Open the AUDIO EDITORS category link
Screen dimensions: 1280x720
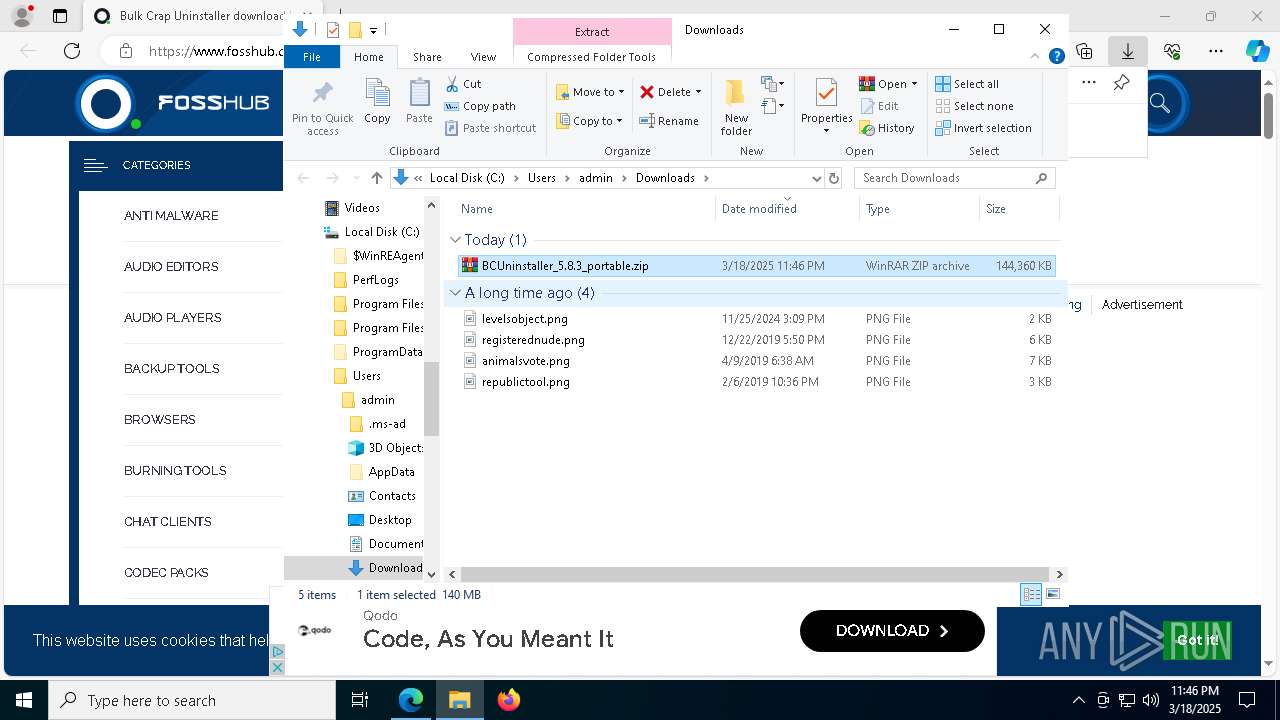point(171,267)
